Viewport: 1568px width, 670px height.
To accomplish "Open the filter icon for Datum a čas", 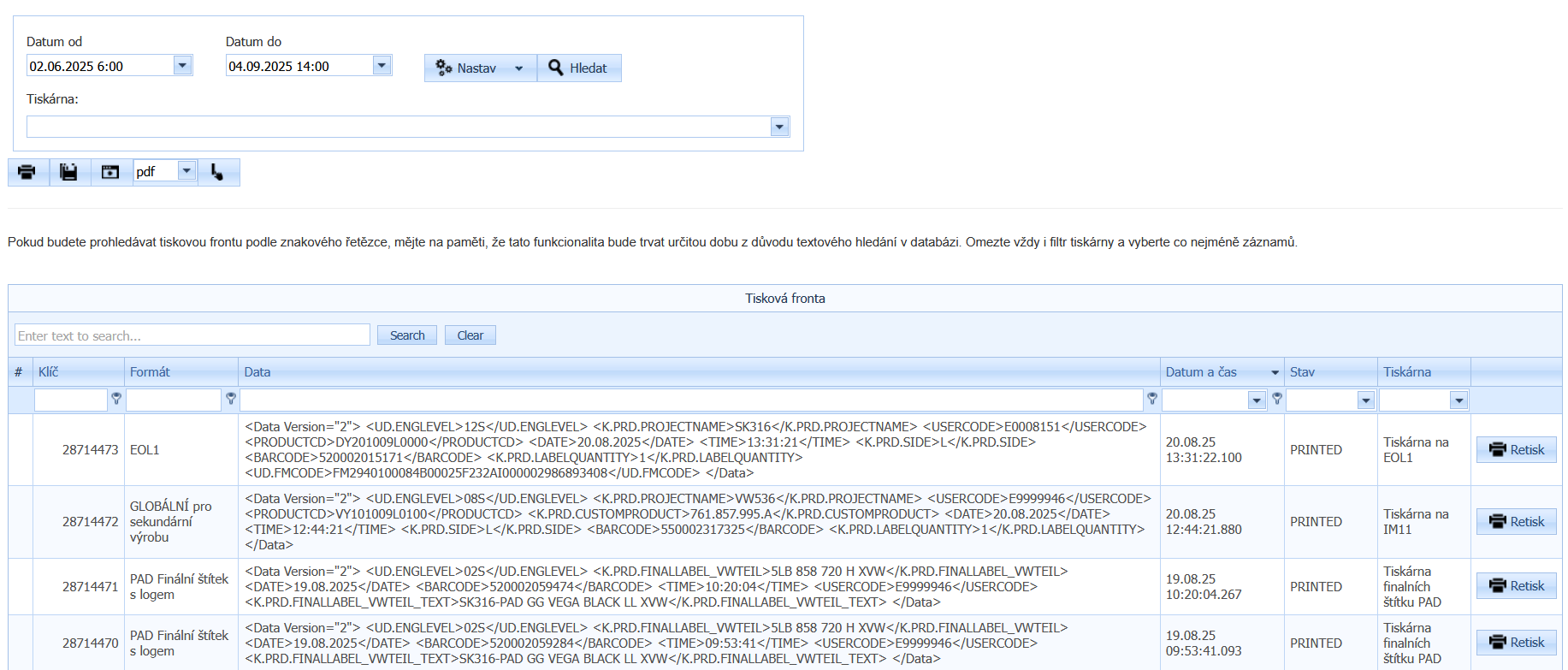I will tap(1276, 399).
